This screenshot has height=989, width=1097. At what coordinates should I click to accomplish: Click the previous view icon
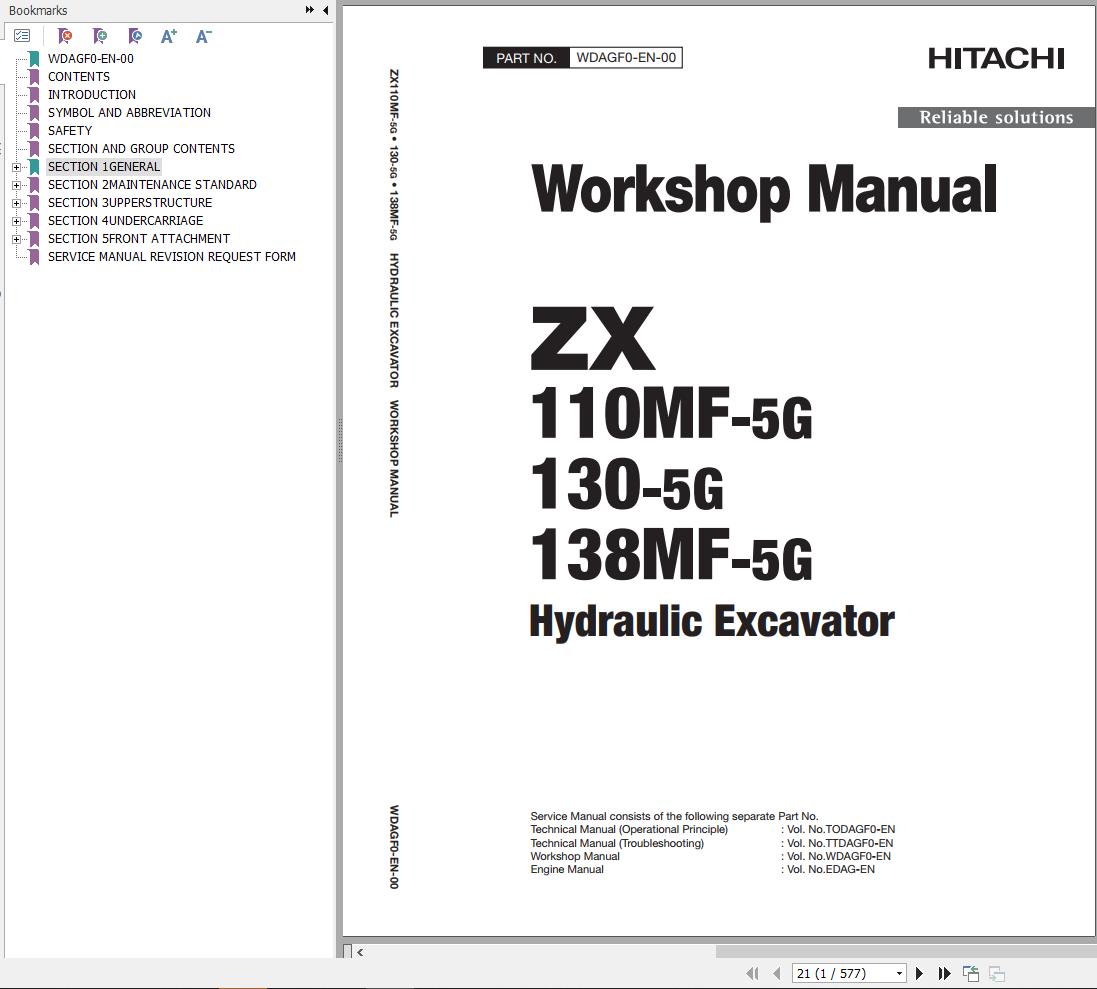click(x=970, y=973)
